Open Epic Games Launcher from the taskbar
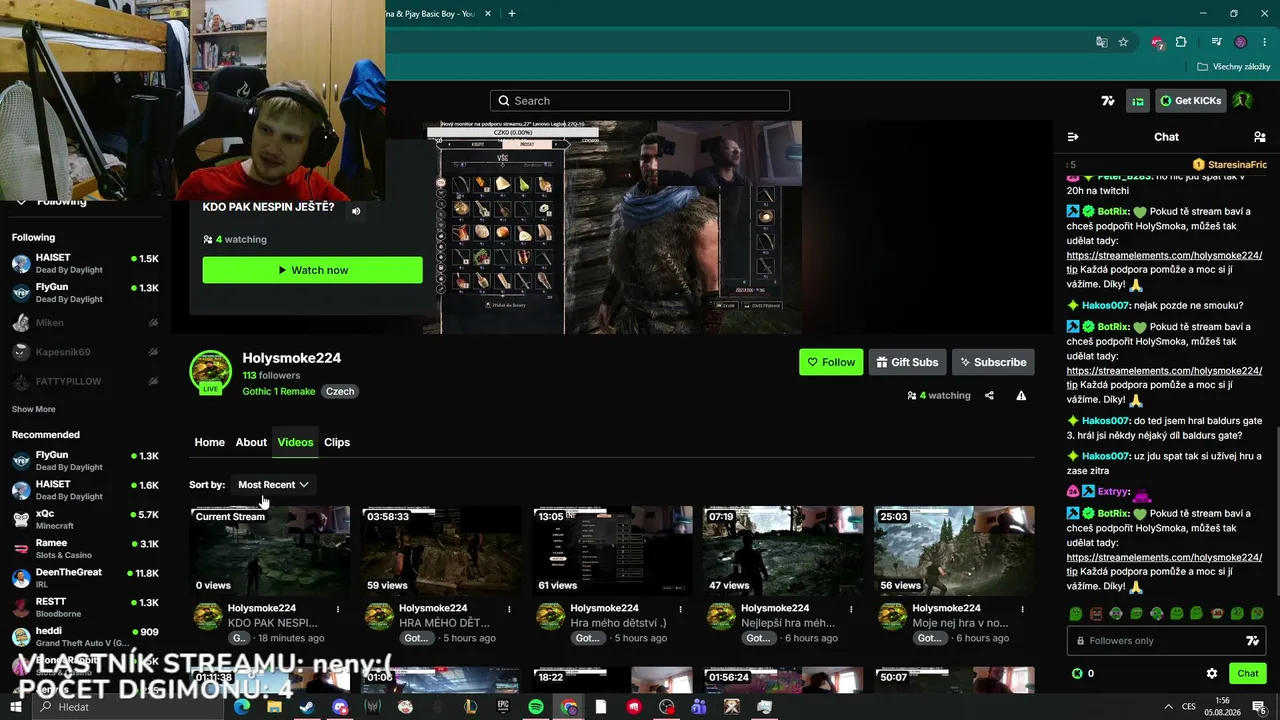This screenshot has width=1280, height=720. pyautogui.click(x=503, y=707)
